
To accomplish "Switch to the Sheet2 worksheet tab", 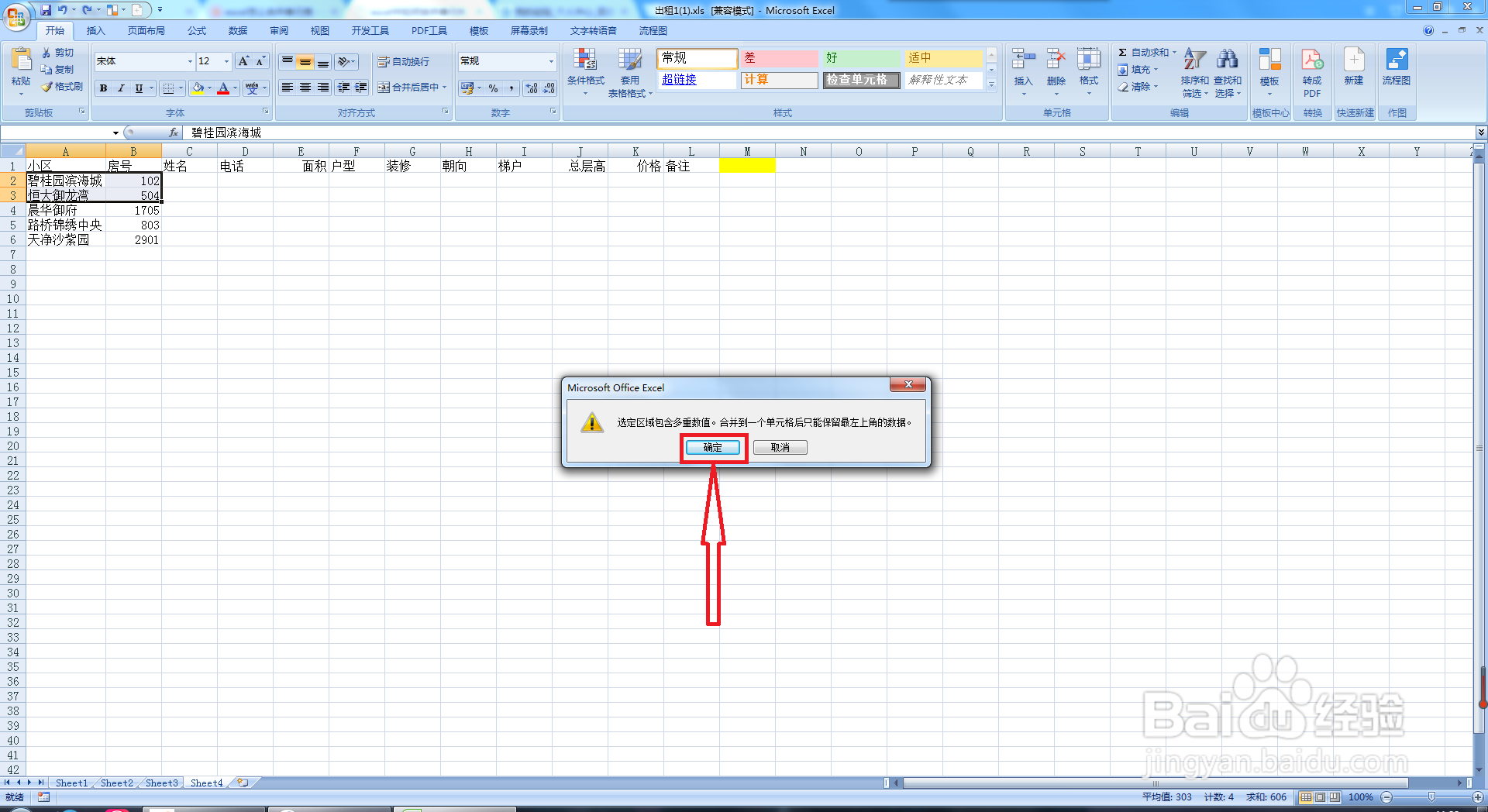I will pos(117,783).
